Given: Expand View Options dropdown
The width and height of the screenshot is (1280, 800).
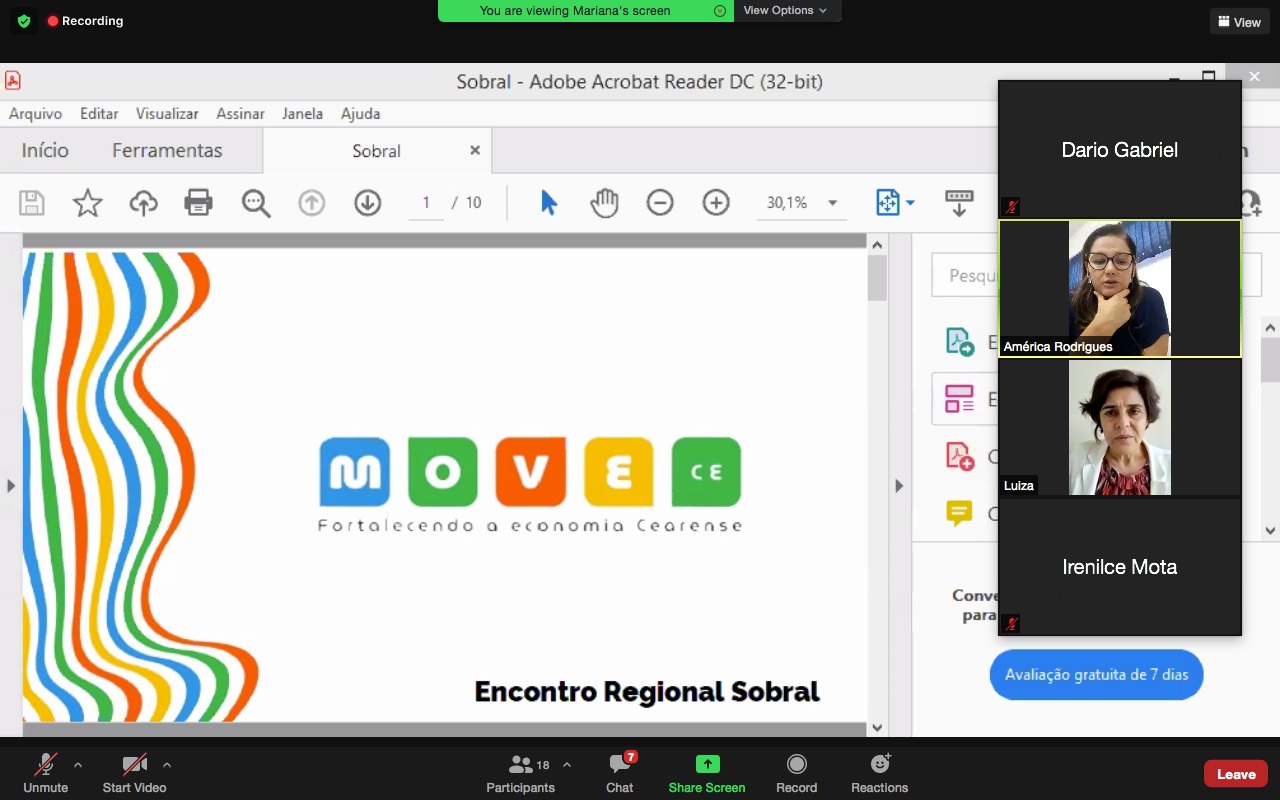Looking at the screenshot, I should pos(785,10).
